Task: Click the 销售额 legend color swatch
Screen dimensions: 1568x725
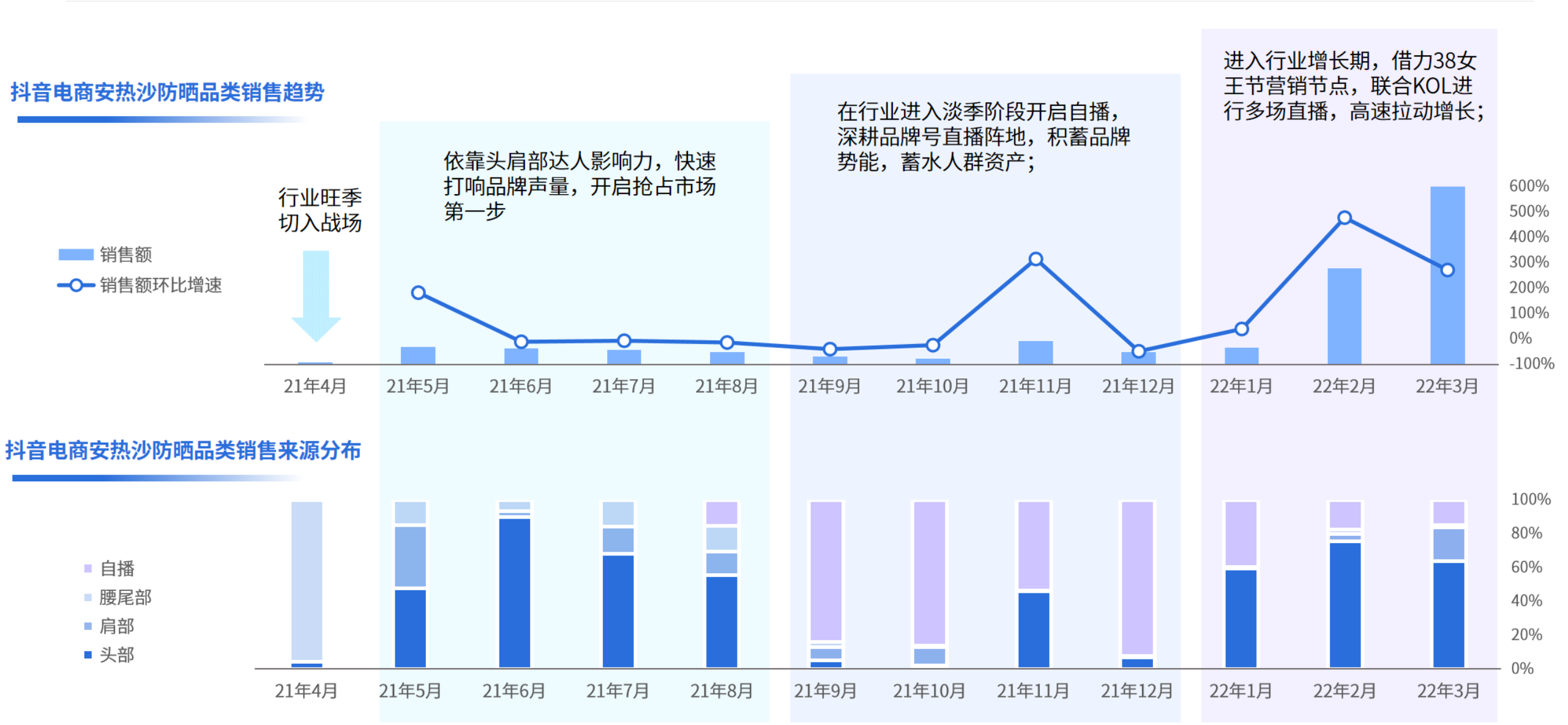Action: pos(75,254)
